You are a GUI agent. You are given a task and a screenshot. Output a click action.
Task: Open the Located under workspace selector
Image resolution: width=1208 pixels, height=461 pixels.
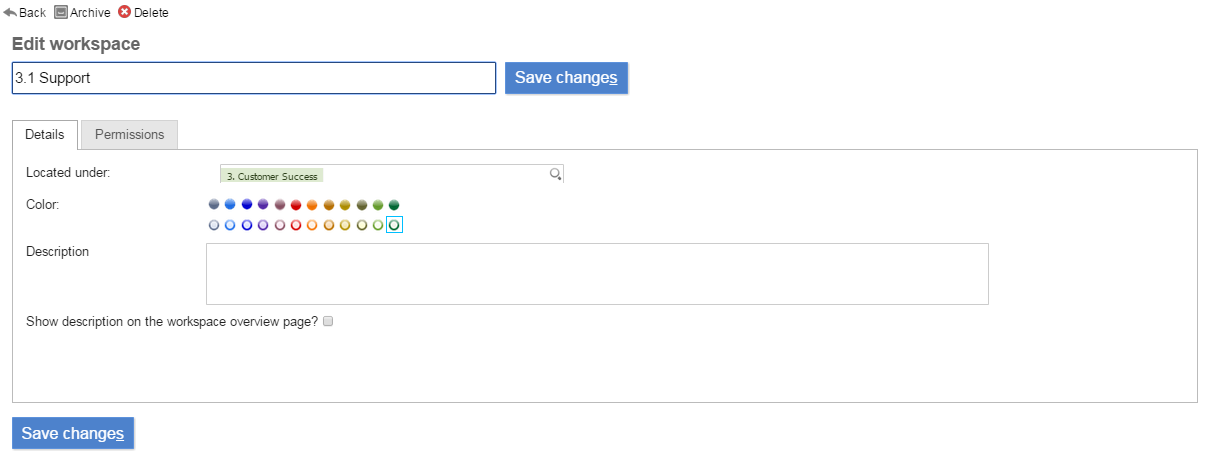coord(391,174)
